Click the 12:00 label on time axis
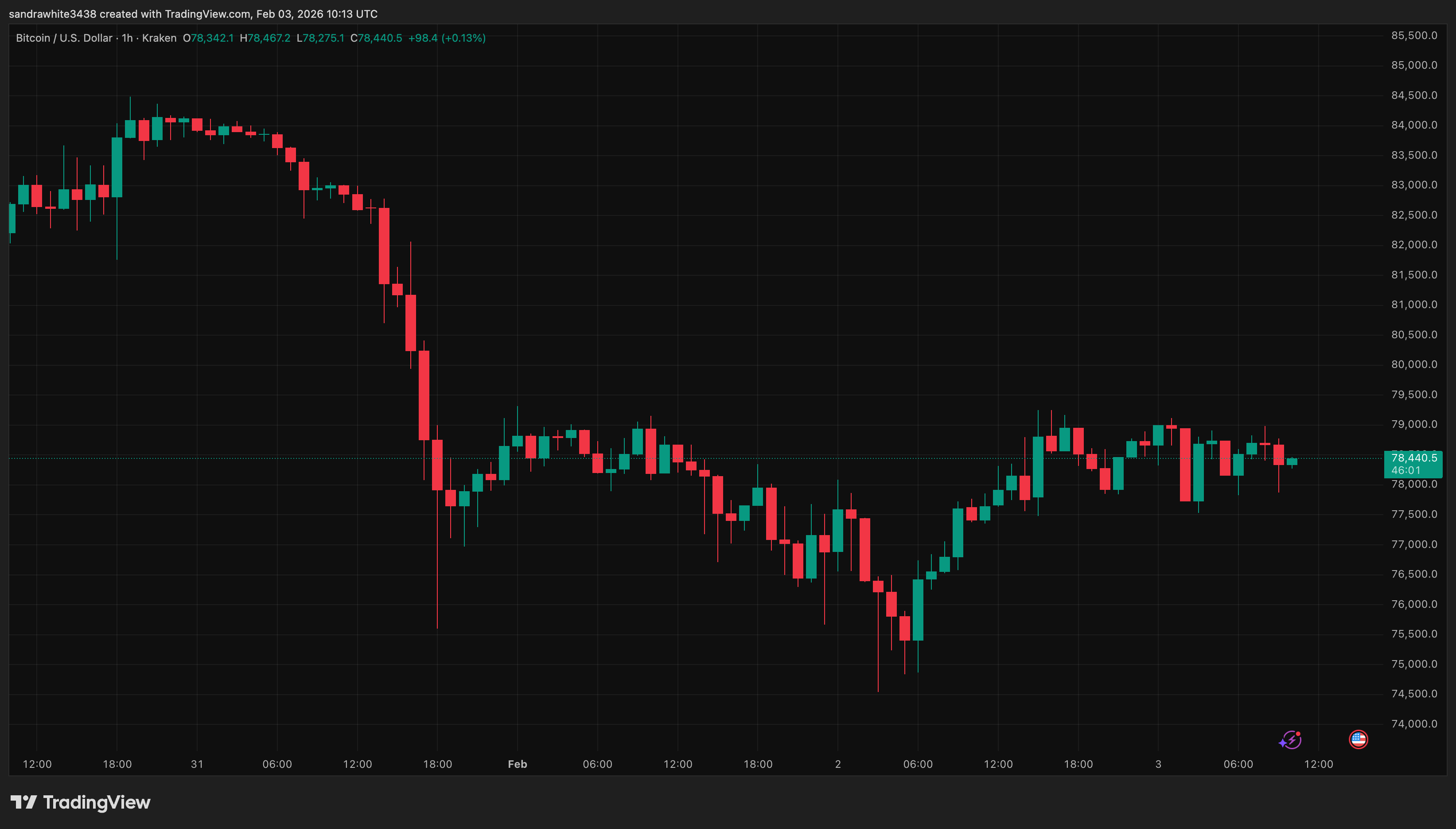Image resolution: width=1456 pixels, height=829 pixels. (x=38, y=764)
